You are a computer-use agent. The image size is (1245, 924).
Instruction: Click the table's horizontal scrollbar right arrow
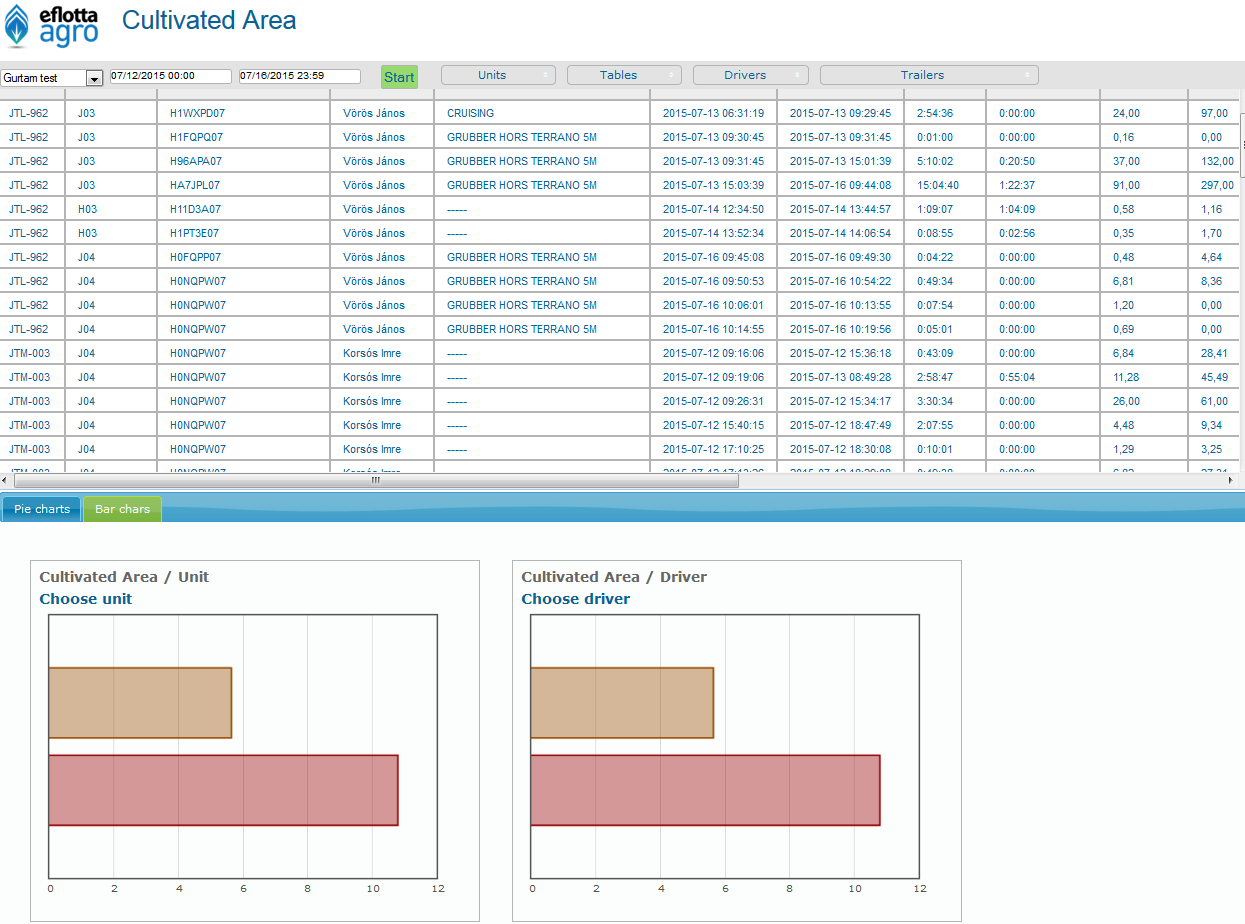[x=1230, y=481]
